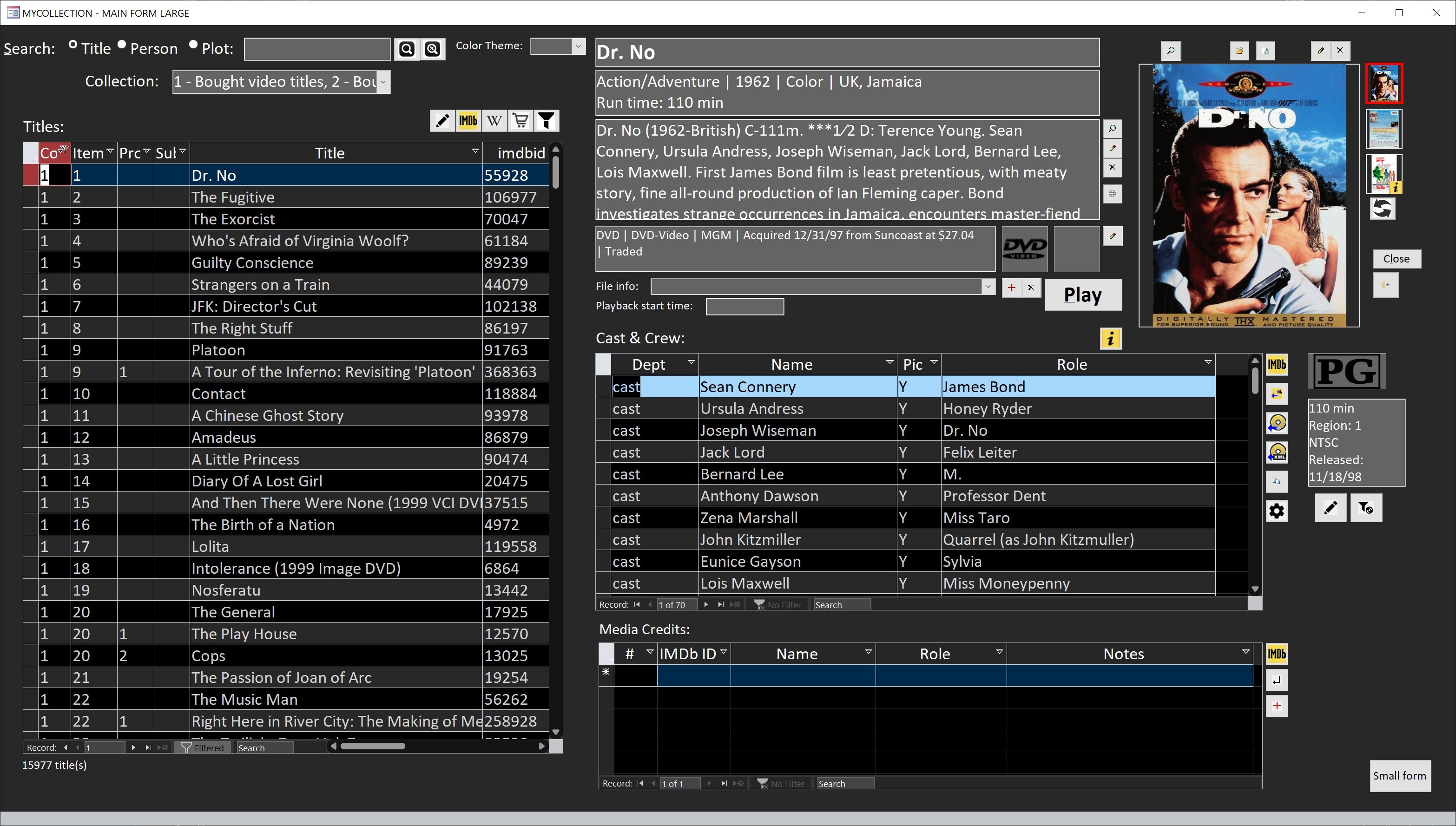Viewport: 1456px width, 826px height.
Task: Switch to Small form
Action: (1399, 775)
